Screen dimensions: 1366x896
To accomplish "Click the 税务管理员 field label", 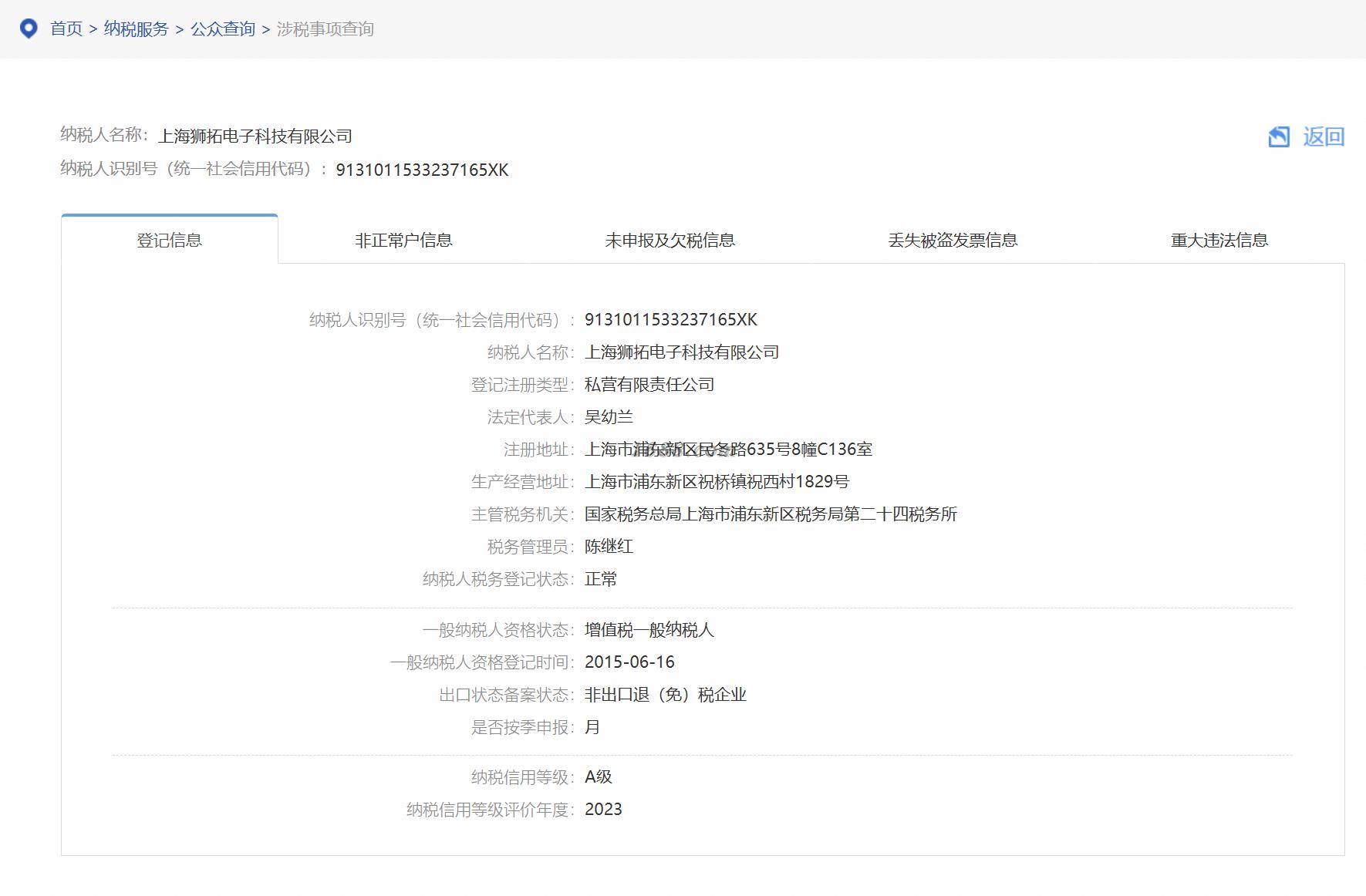I will (531, 547).
